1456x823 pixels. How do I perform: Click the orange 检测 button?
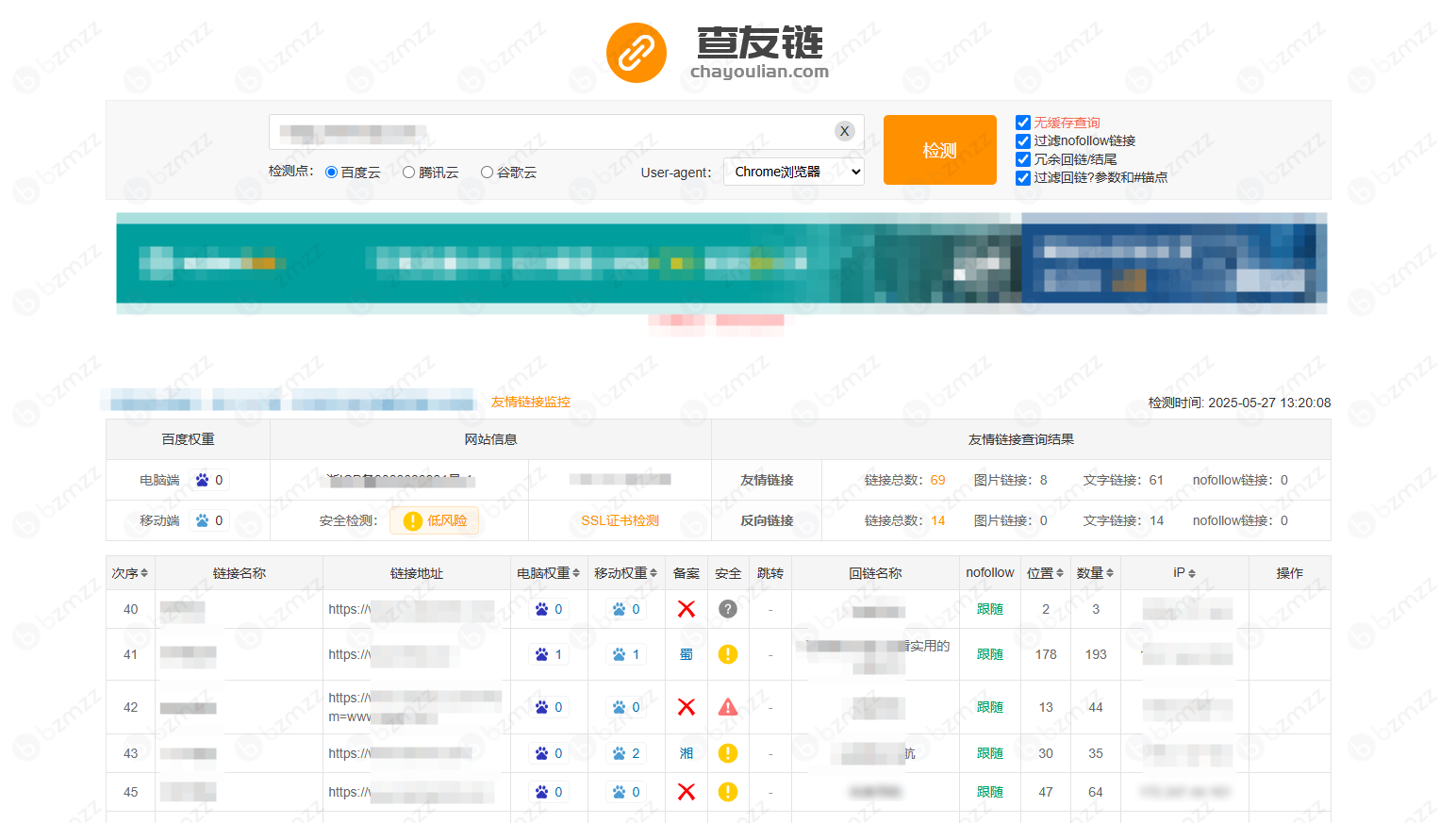(940, 150)
